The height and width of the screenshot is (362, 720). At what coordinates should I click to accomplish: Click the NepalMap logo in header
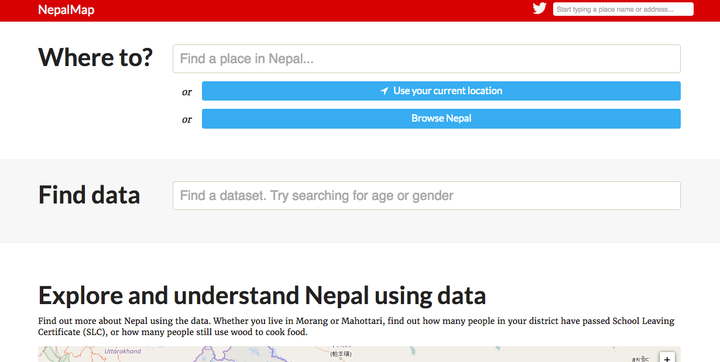click(66, 10)
